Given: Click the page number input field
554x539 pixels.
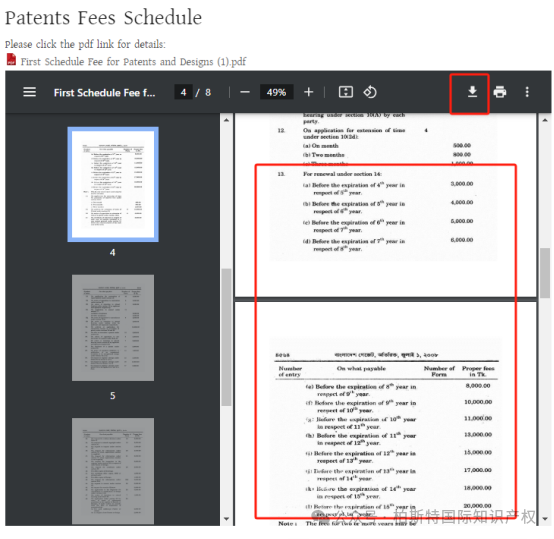Looking at the screenshot, I should pyautogui.click(x=183, y=93).
